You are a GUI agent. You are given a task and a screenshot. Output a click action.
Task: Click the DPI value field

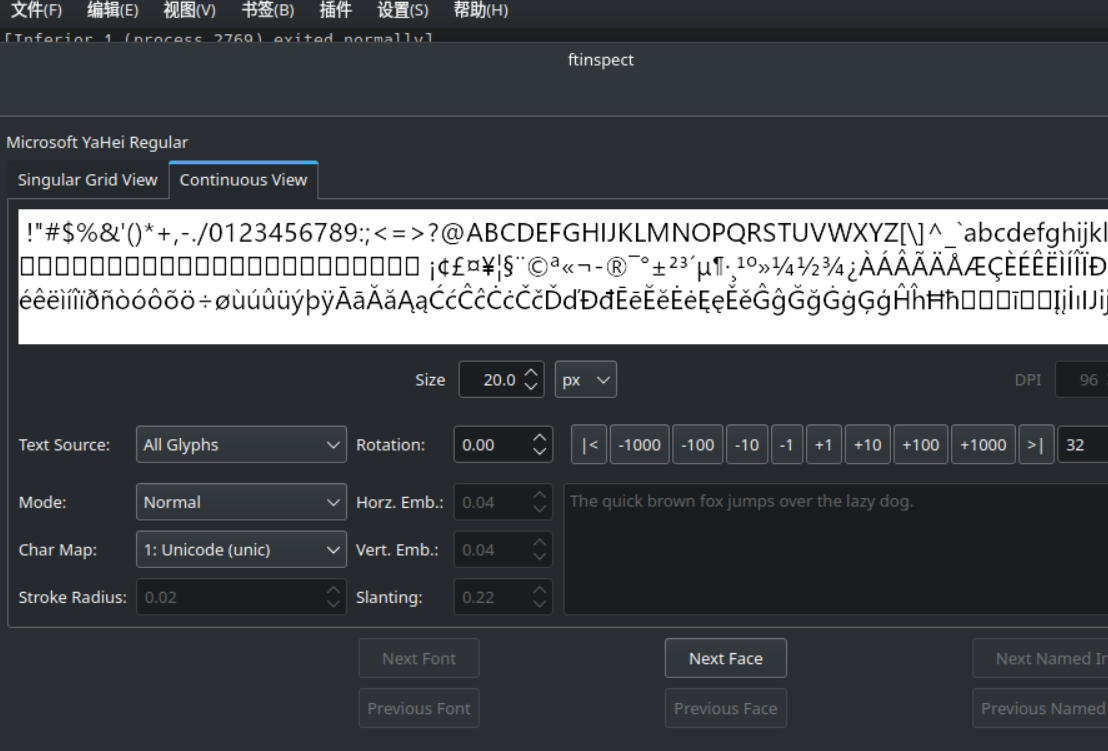[1081, 380]
